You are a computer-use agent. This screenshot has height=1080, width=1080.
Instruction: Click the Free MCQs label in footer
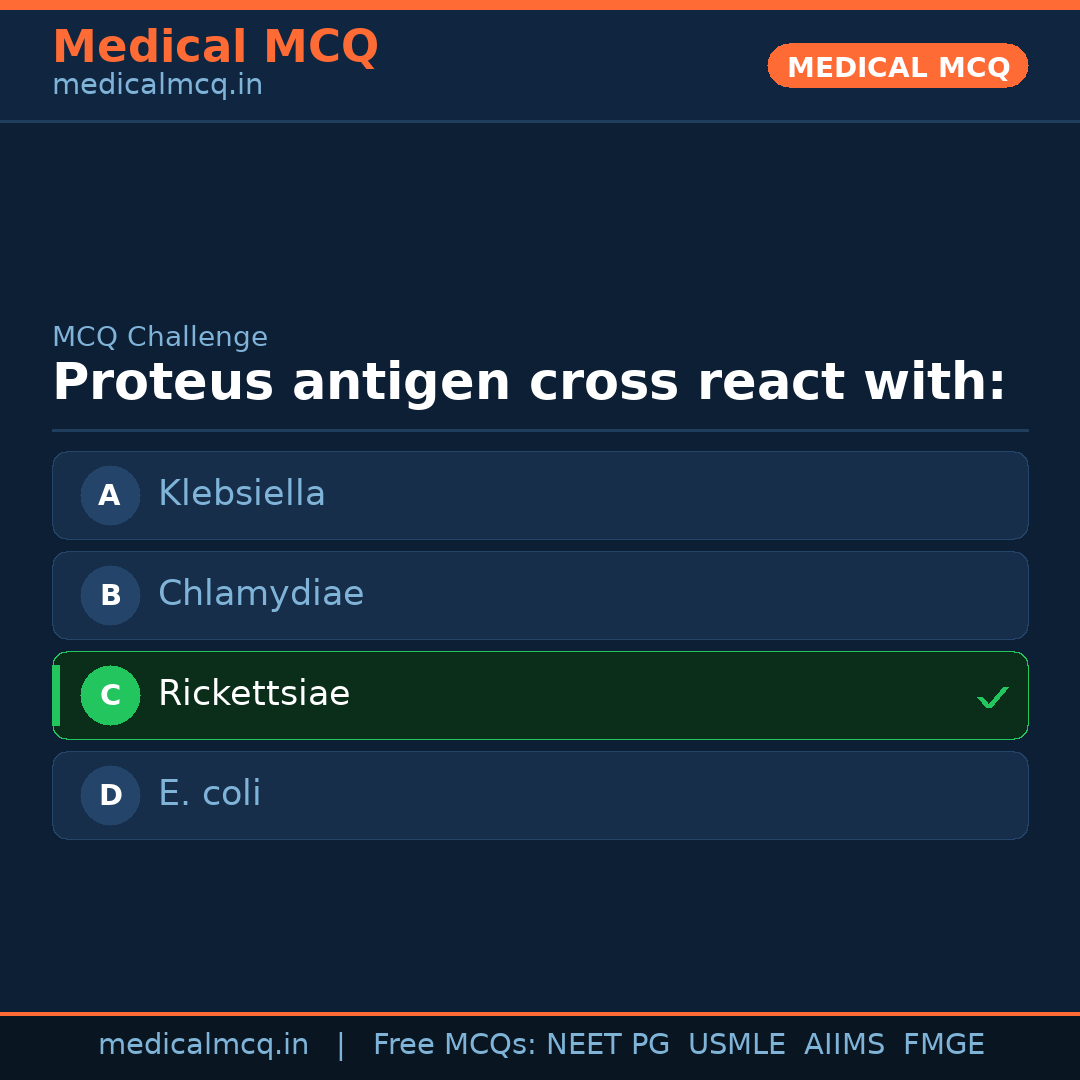455,1045
